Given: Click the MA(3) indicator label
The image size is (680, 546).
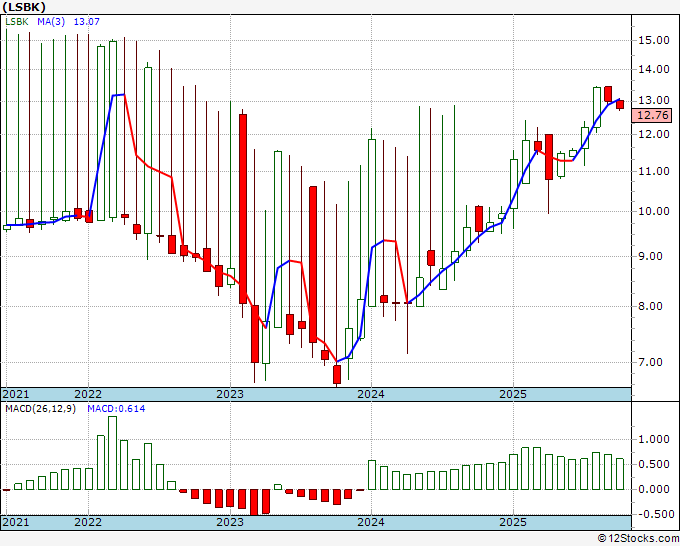Looking at the screenshot, I should click(x=51, y=21).
